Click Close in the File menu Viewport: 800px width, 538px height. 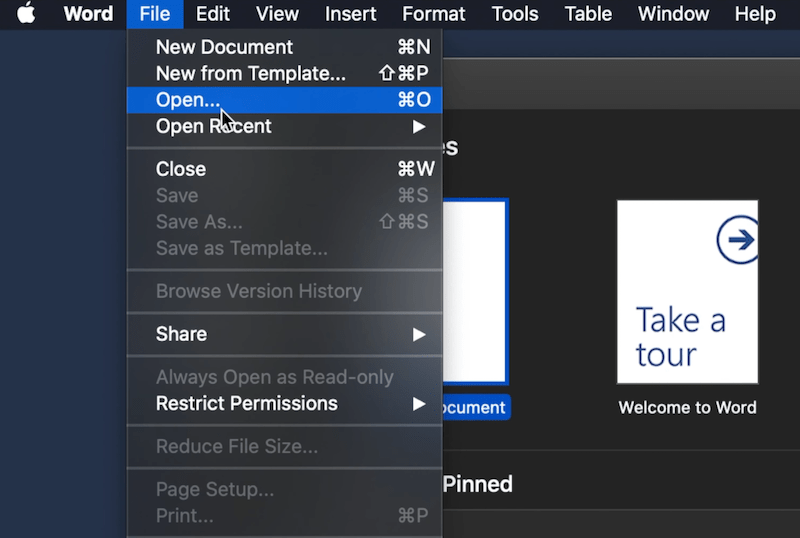(x=181, y=169)
